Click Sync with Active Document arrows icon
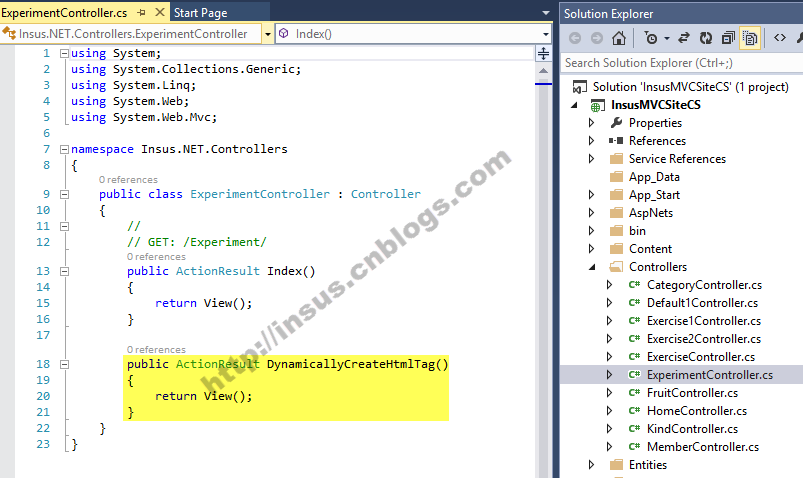 (684, 38)
